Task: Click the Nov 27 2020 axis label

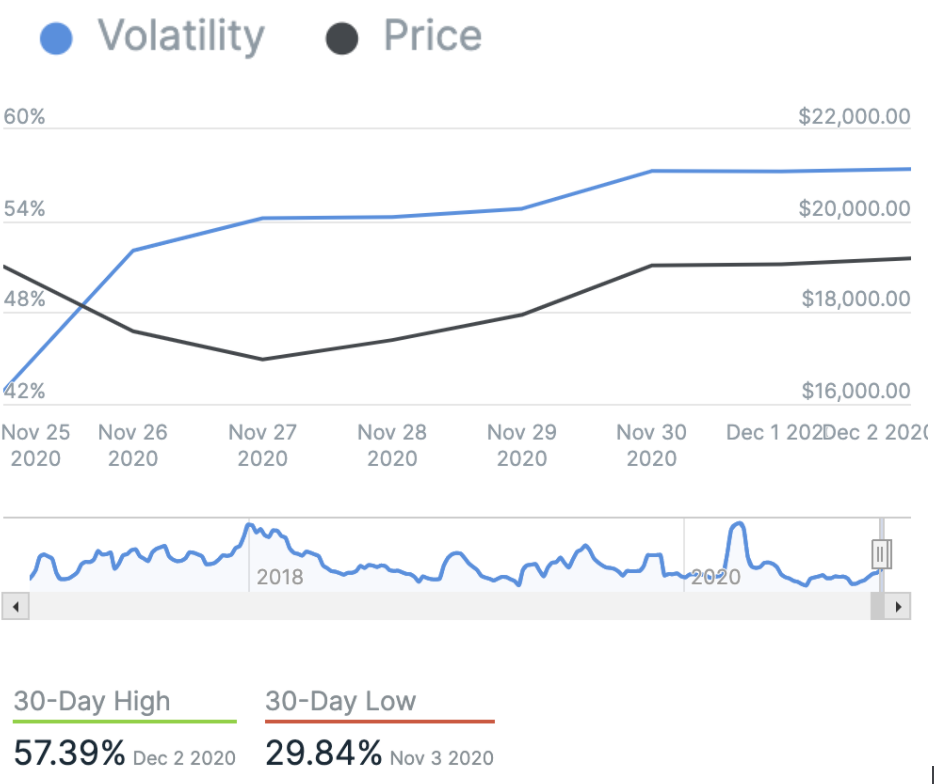Action: [x=263, y=446]
